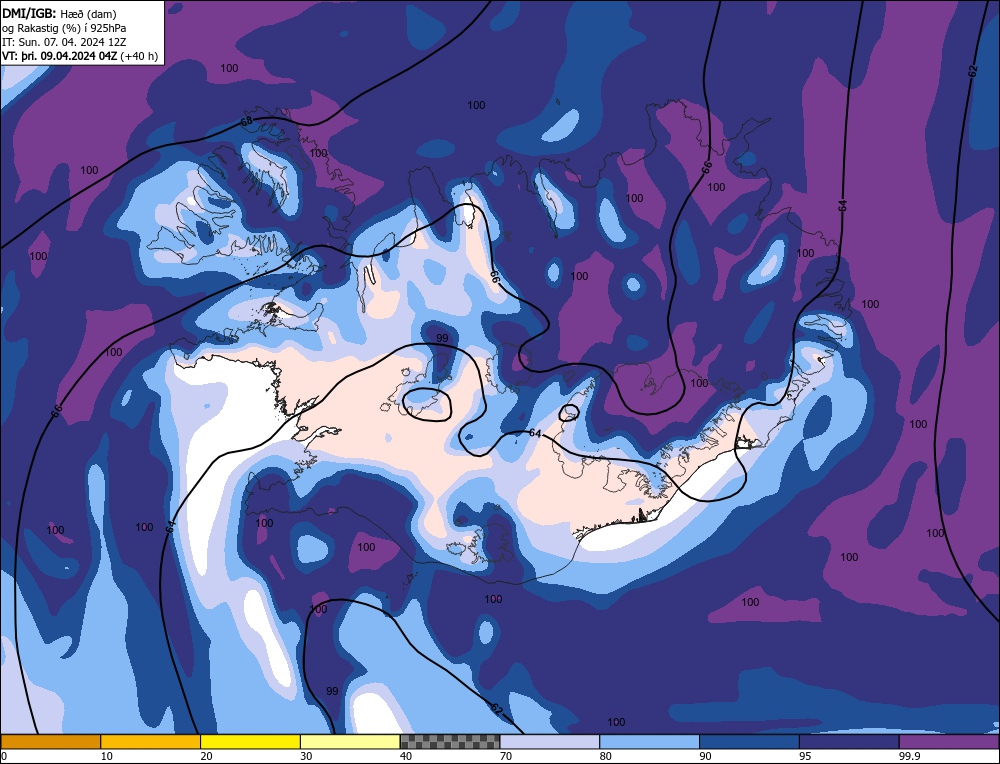Click the '0' legend scale value
The width and height of the screenshot is (1000, 764).
tap(4, 756)
